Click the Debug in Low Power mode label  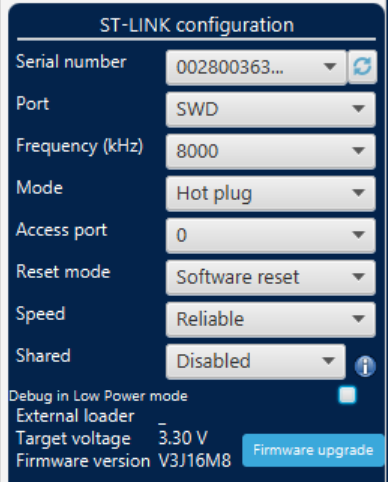click(x=98, y=396)
